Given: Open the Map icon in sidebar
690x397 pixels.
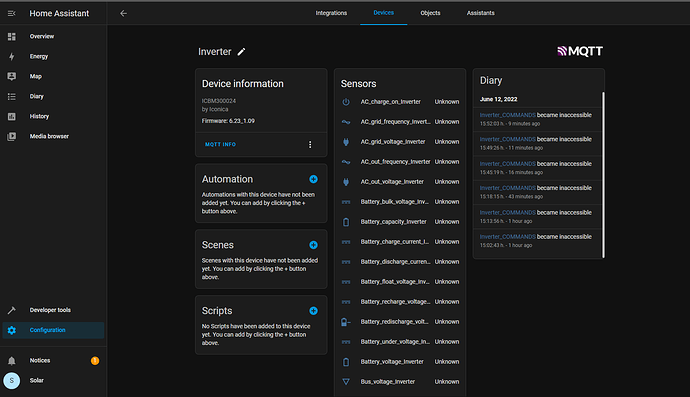Looking at the screenshot, I should [11, 76].
